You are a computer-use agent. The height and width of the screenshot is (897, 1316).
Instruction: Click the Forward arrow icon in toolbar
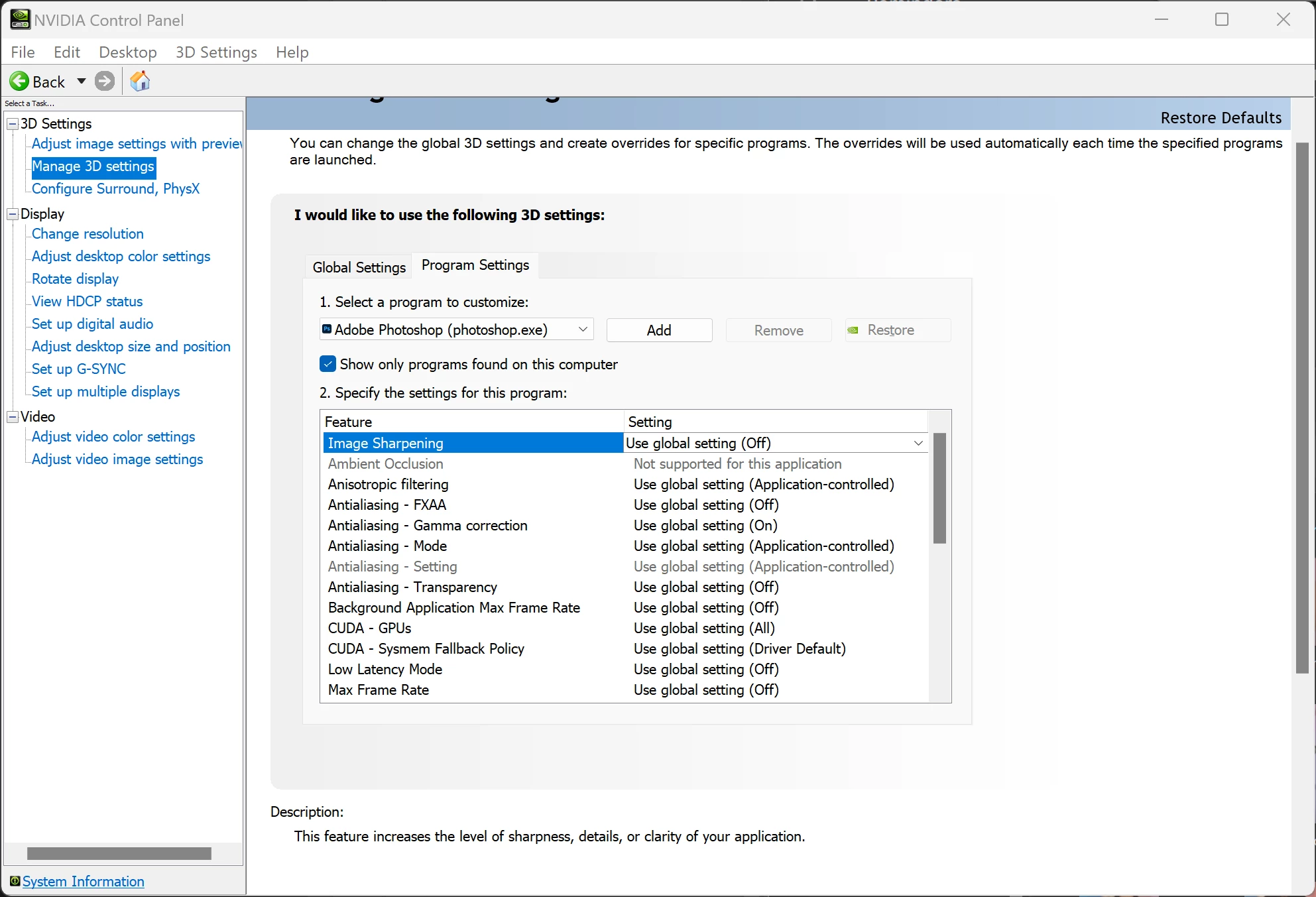(x=104, y=82)
